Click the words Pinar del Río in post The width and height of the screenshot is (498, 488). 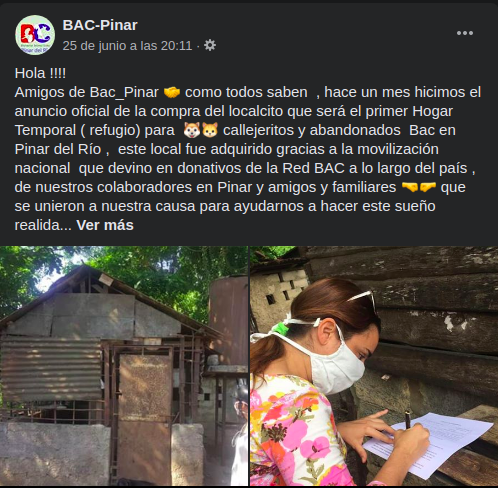(58, 149)
